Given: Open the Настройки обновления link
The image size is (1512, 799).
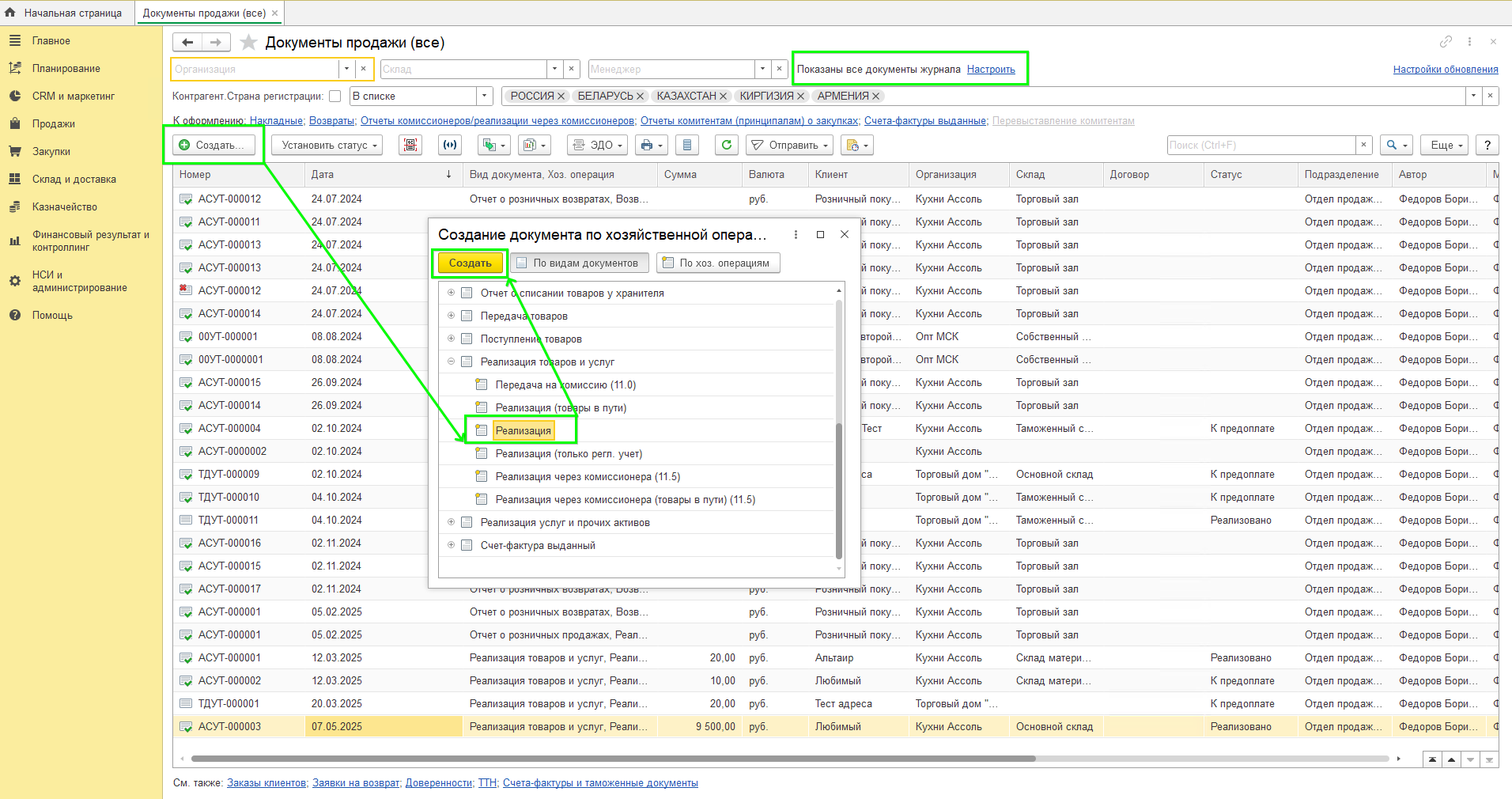Looking at the screenshot, I should pos(1446,69).
